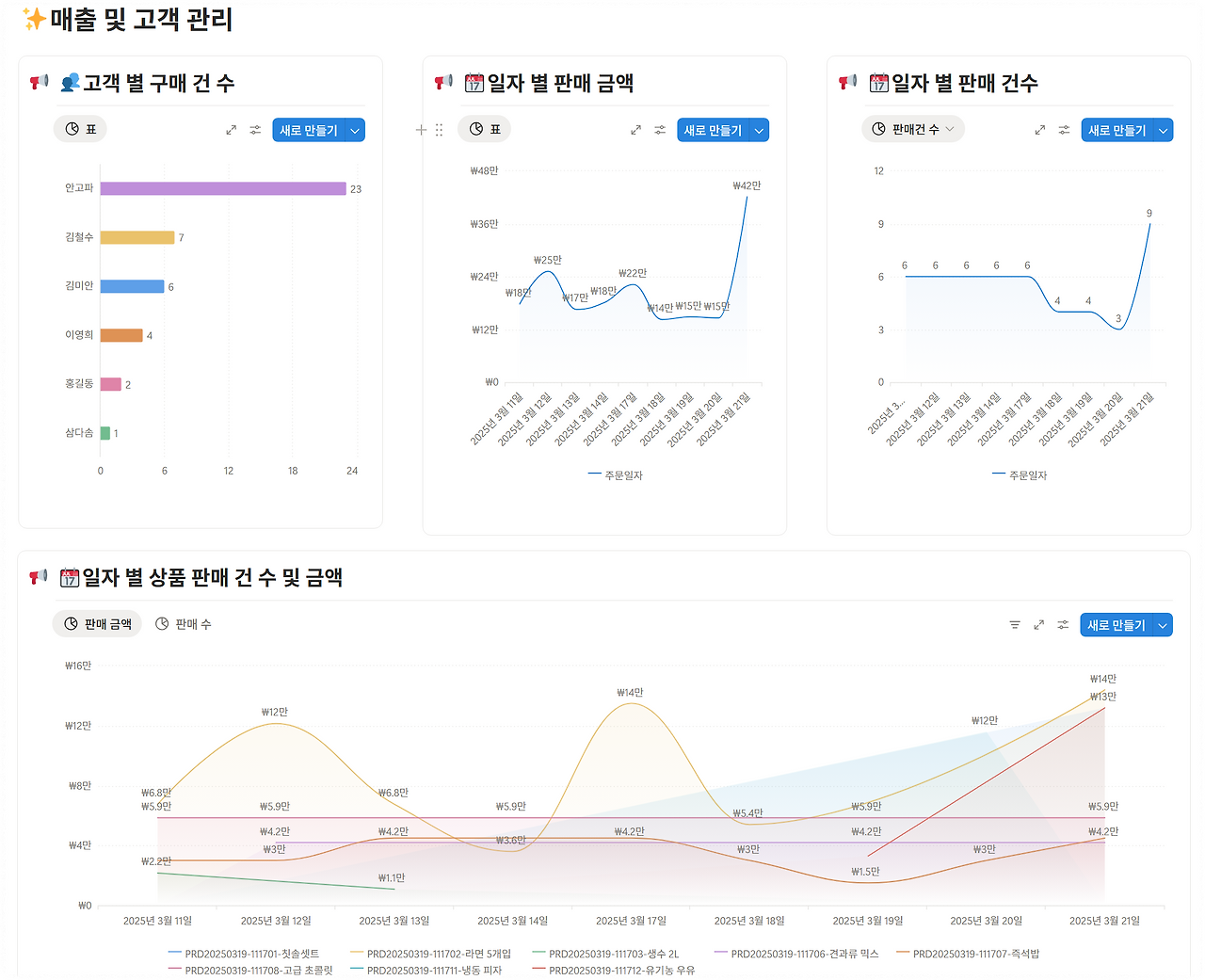Click the value 9 data label in 판매 건수 chart
This screenshot has height=980, width=1205.
tap(1149, 214)
